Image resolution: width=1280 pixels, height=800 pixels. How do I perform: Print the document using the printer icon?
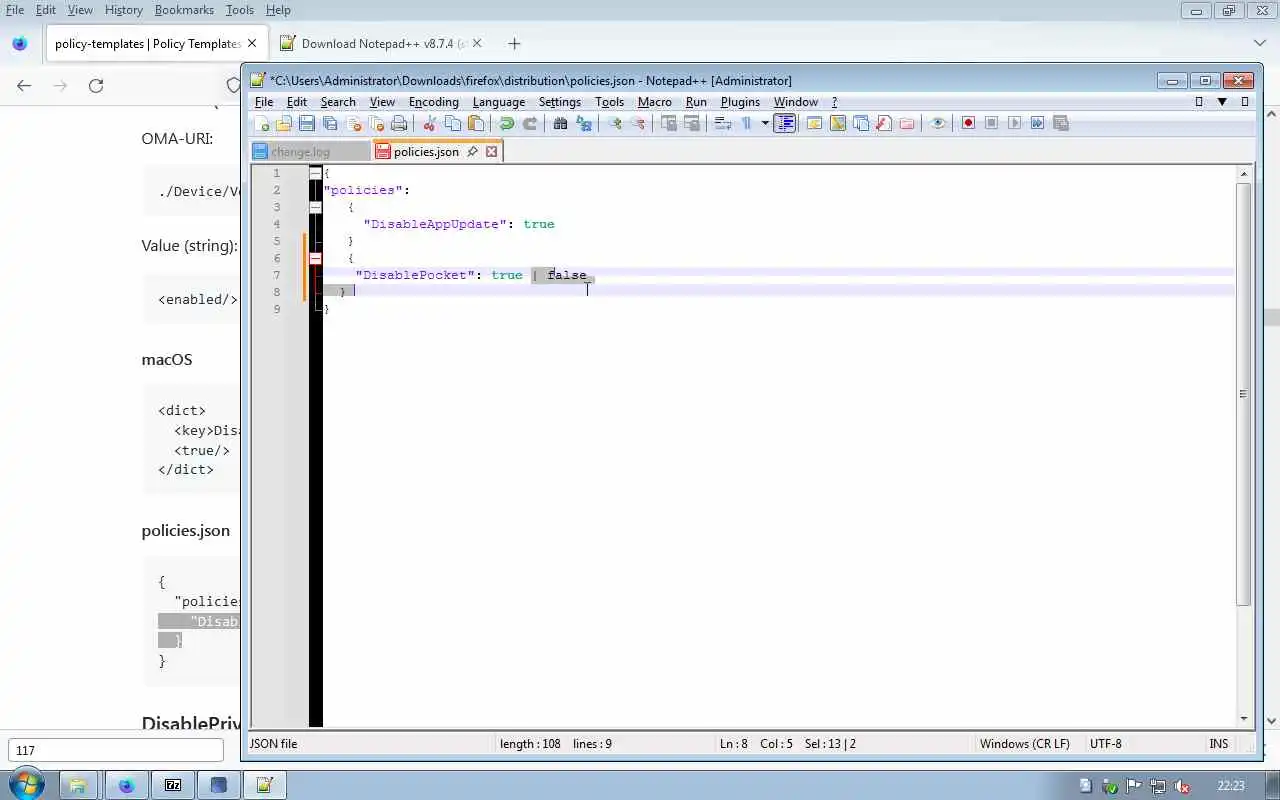[x=399, y=123]
